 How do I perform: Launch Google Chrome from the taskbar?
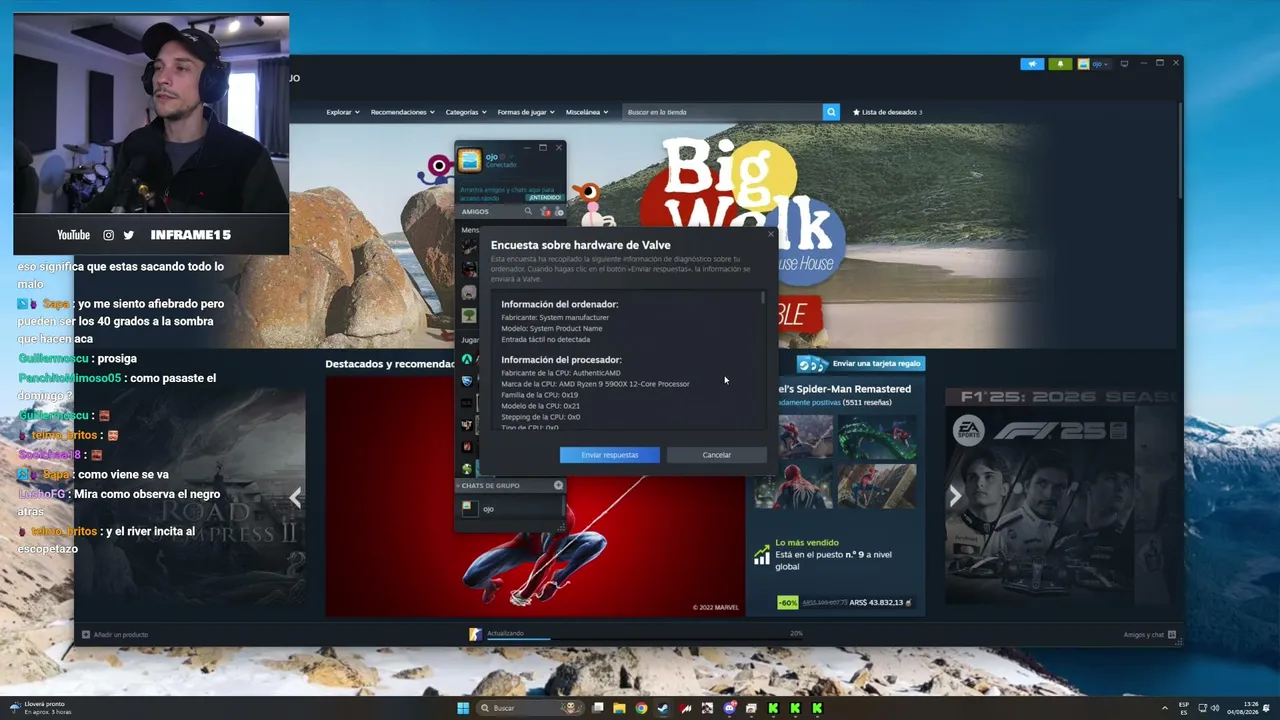coord(641,708)
